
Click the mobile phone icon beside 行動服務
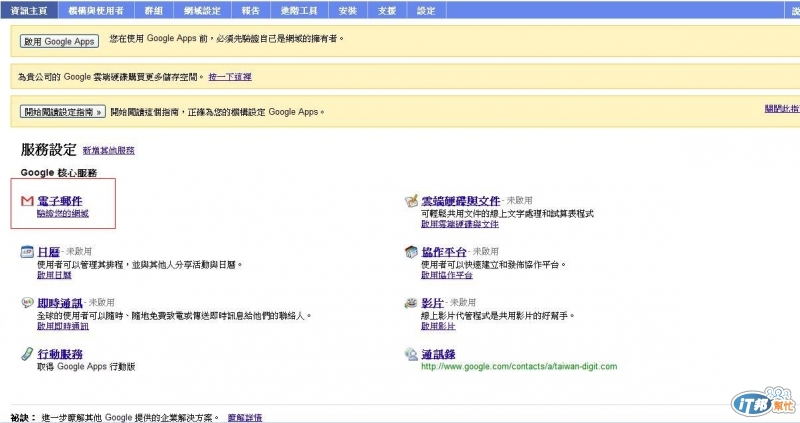27,354
